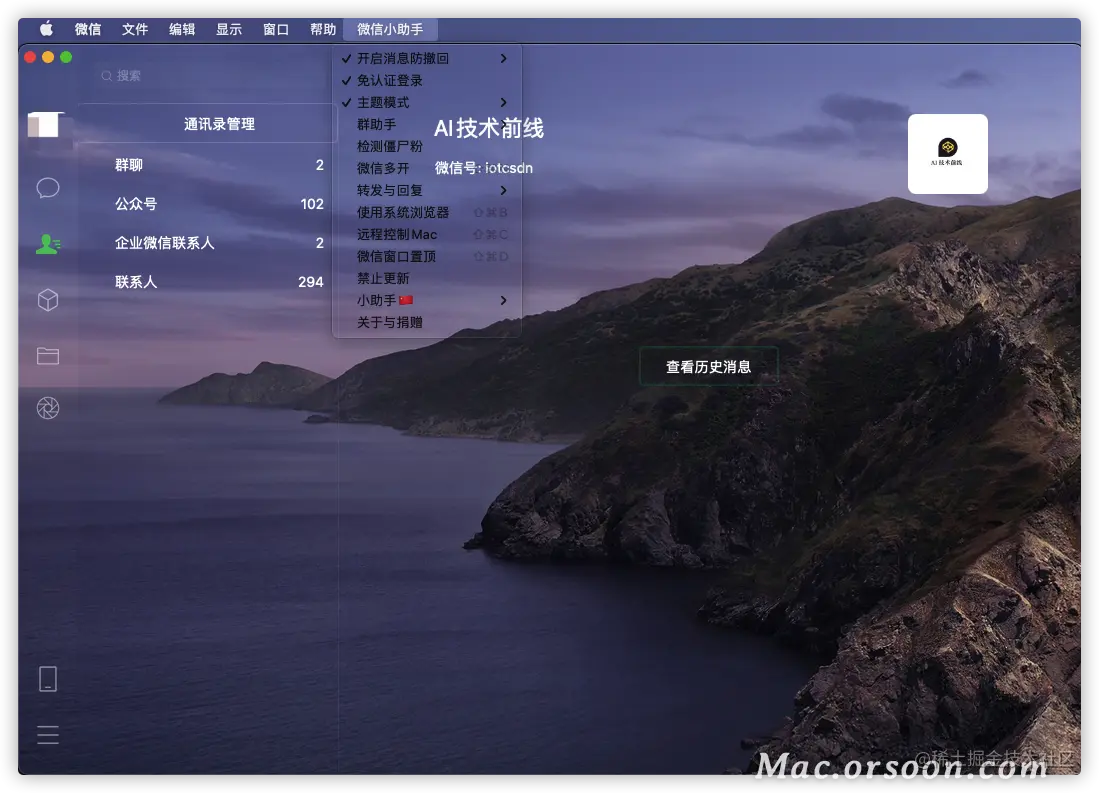Open the 窗口 menu

point(275,29)
